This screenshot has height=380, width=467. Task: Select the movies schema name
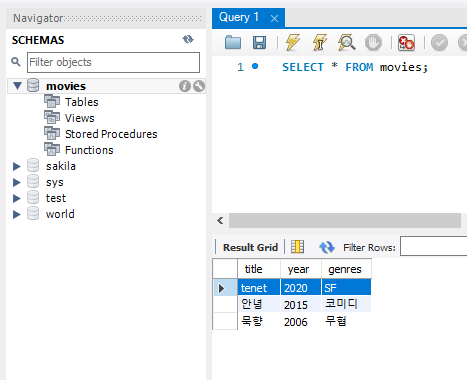66,86
